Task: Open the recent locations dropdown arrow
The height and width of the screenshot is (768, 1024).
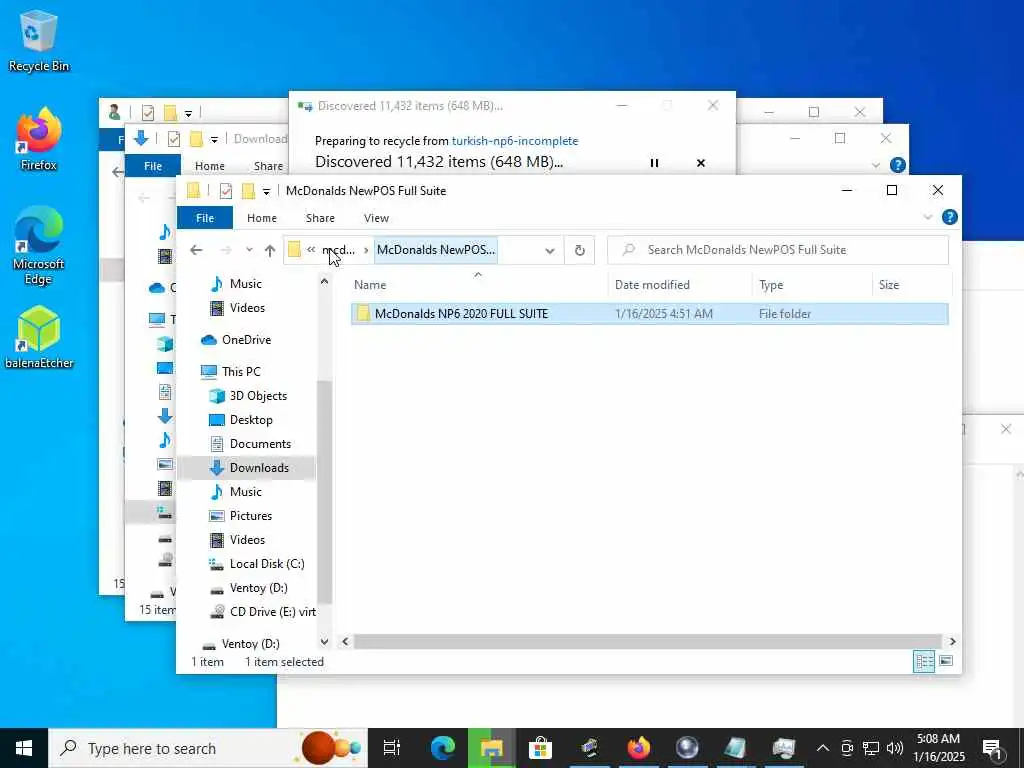Action: click(x=249, y=250)
